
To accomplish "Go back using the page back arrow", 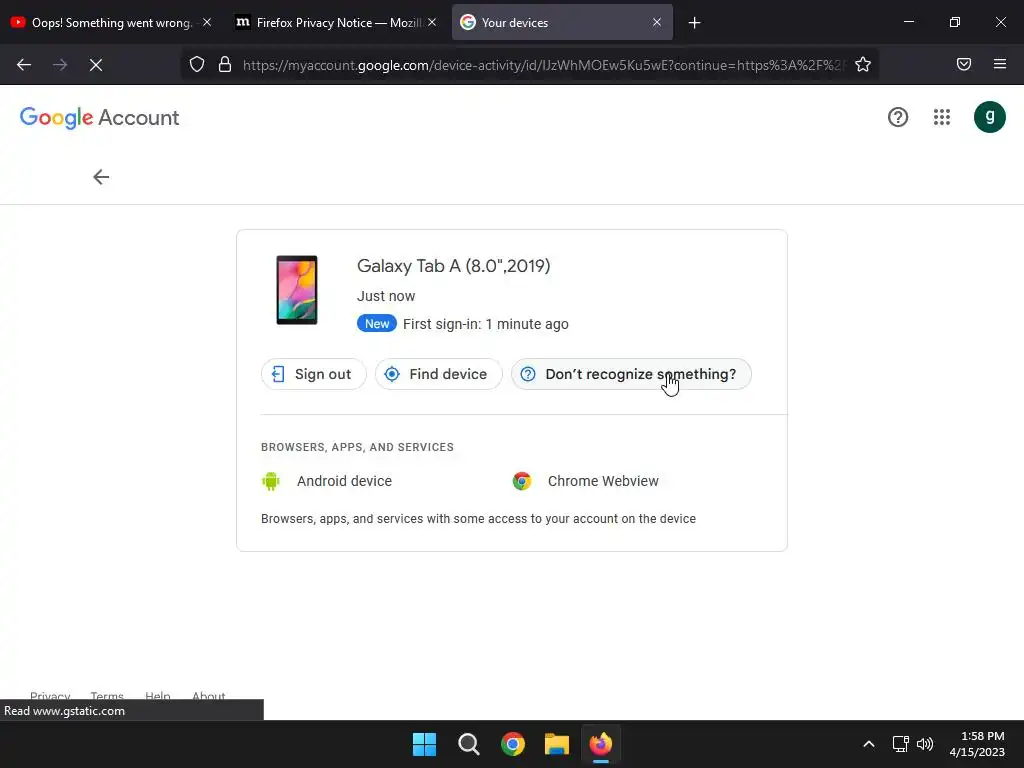I will coord(101,177).
